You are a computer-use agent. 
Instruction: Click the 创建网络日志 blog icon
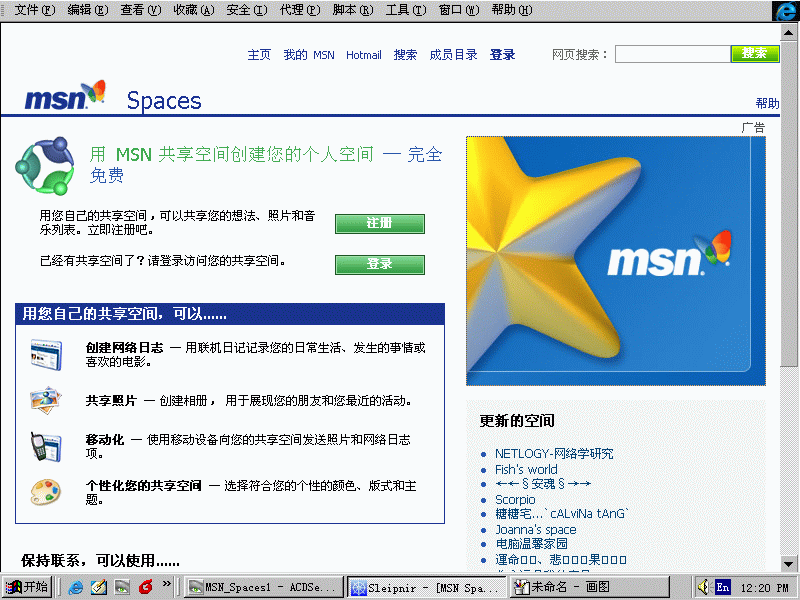point(46,354)
